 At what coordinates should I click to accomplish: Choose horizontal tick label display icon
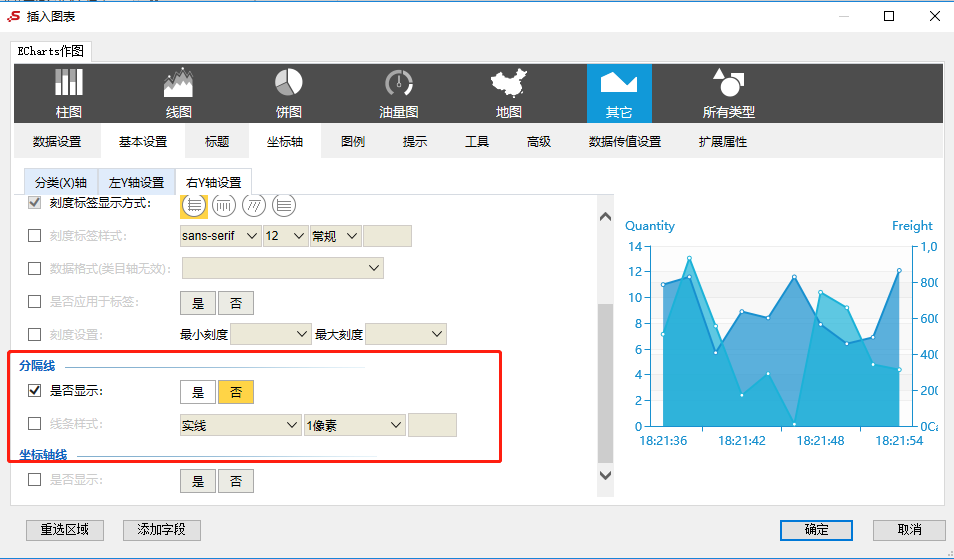point(194,206)
